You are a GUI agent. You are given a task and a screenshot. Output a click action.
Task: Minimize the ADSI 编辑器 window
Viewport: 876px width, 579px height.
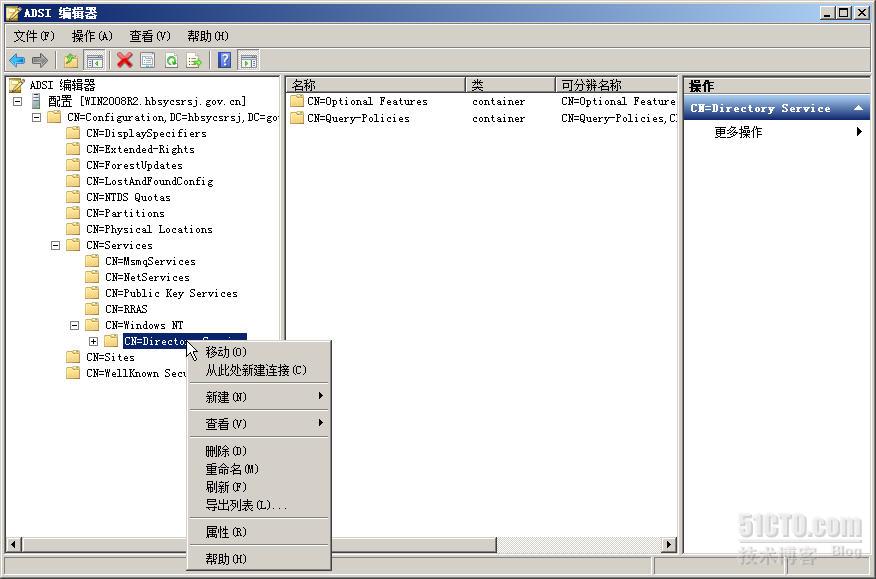(x=828, y=12)
